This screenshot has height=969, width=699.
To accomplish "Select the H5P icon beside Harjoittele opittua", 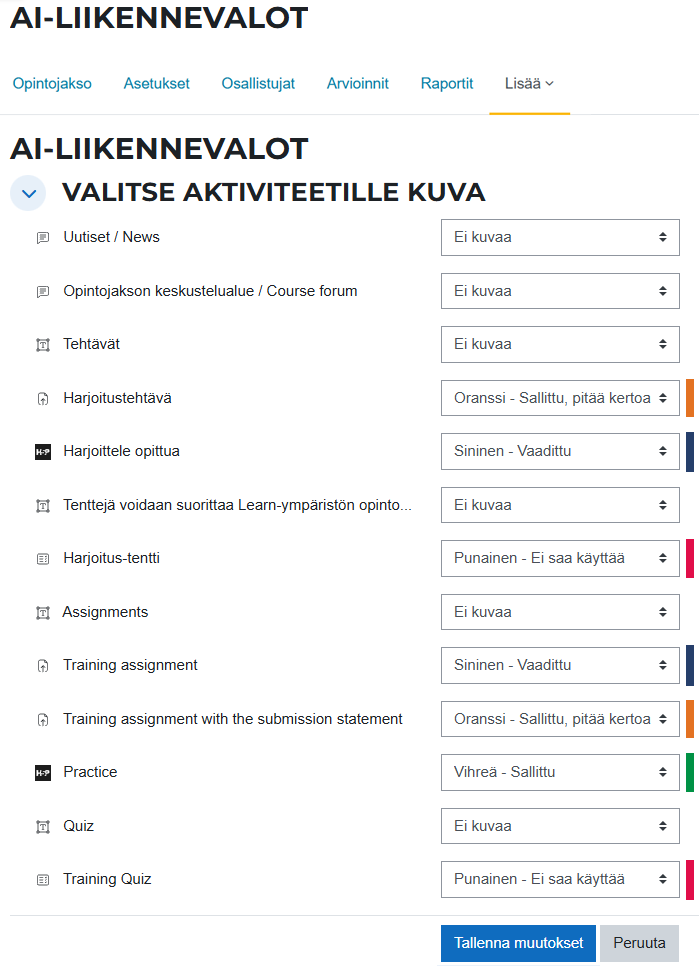I will coord(40,451).
